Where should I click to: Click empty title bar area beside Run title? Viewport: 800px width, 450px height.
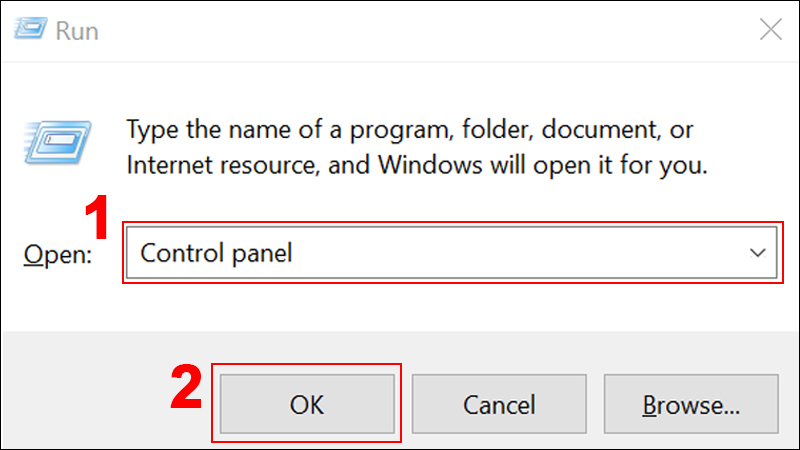tap(400, 30)
